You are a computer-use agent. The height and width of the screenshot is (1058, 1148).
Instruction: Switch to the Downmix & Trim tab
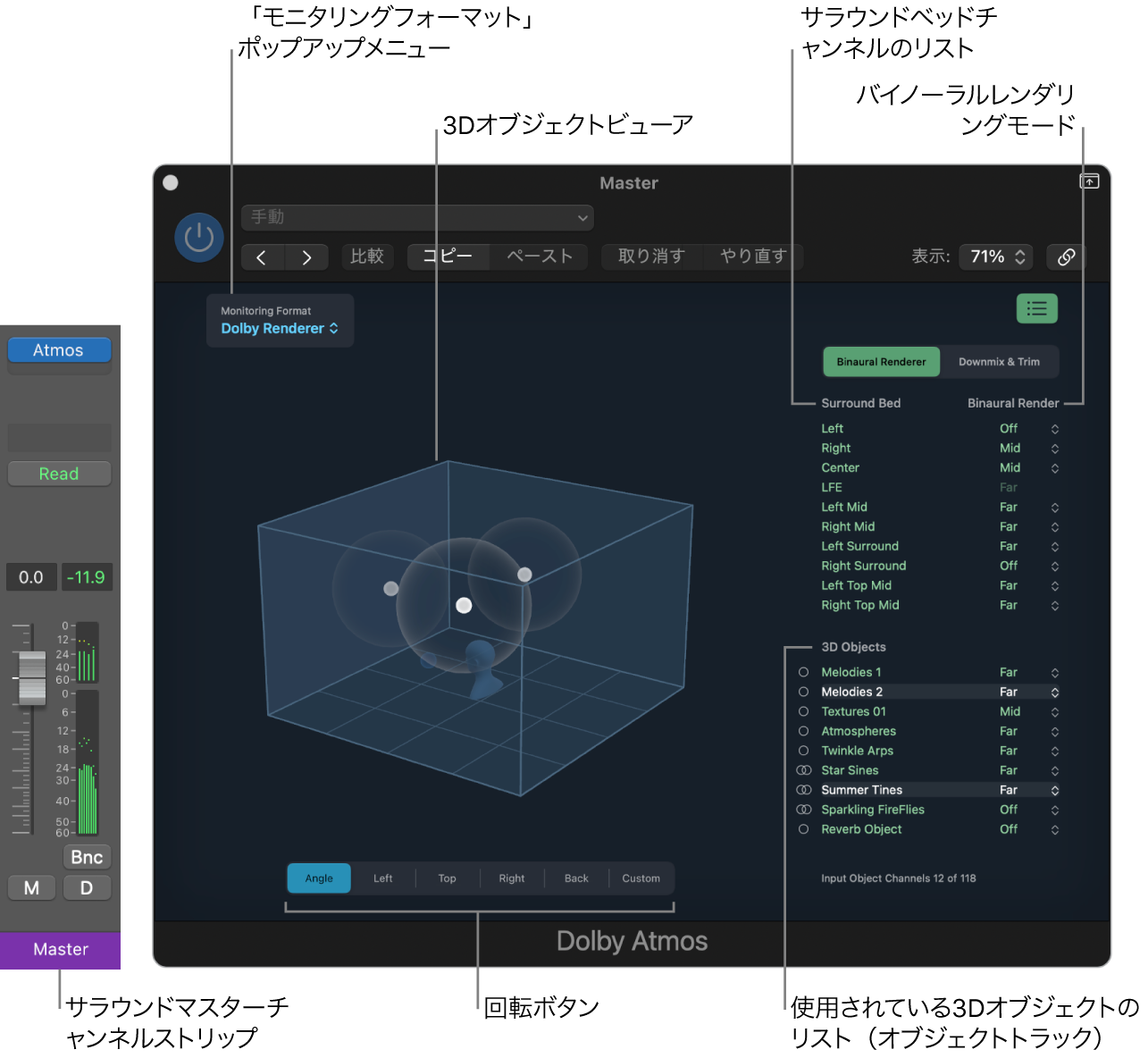999,362
